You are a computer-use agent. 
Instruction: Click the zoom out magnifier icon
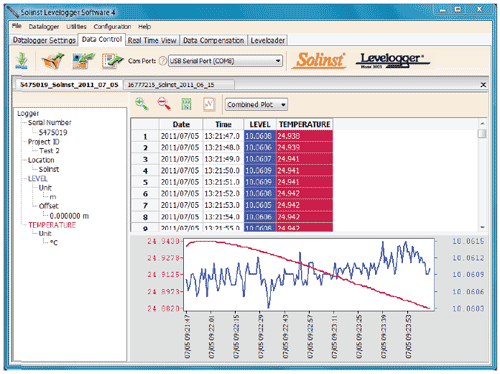point(164,104)
